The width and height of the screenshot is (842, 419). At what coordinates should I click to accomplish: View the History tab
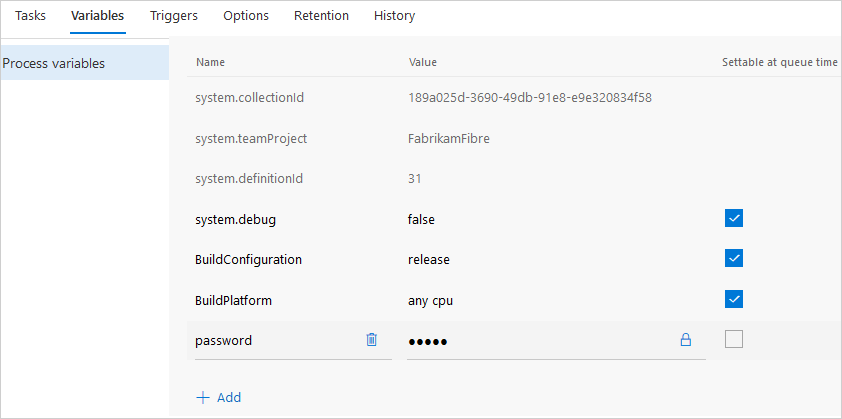tap(394, 16)
